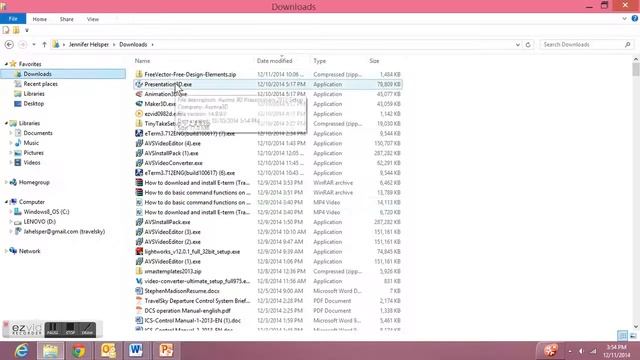This screenshot has width=640, height=360.
Task: Click the Back navigation arrow
Action: 9,44
